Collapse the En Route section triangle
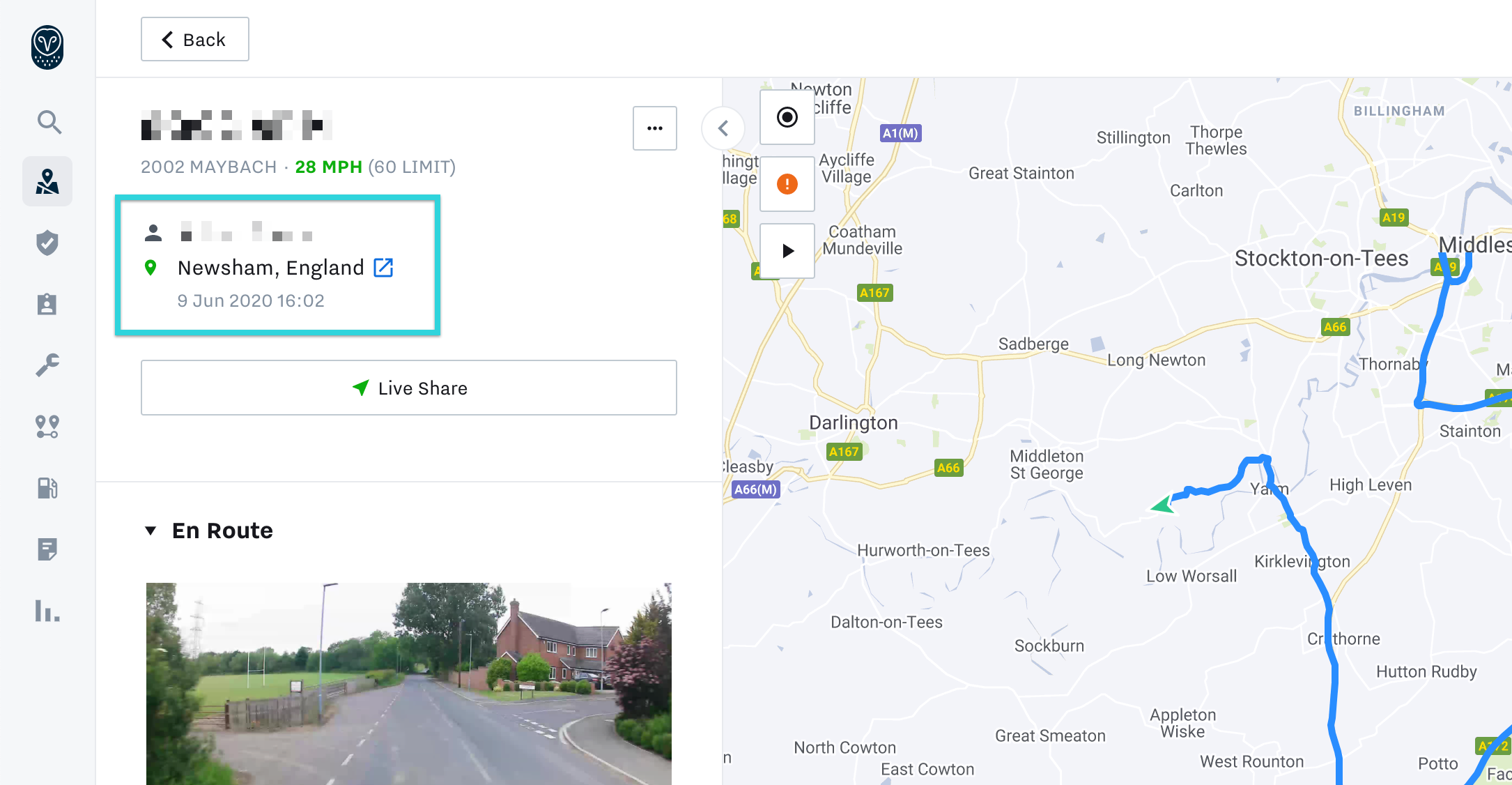 pyautogui.click(x=151, y=531)
